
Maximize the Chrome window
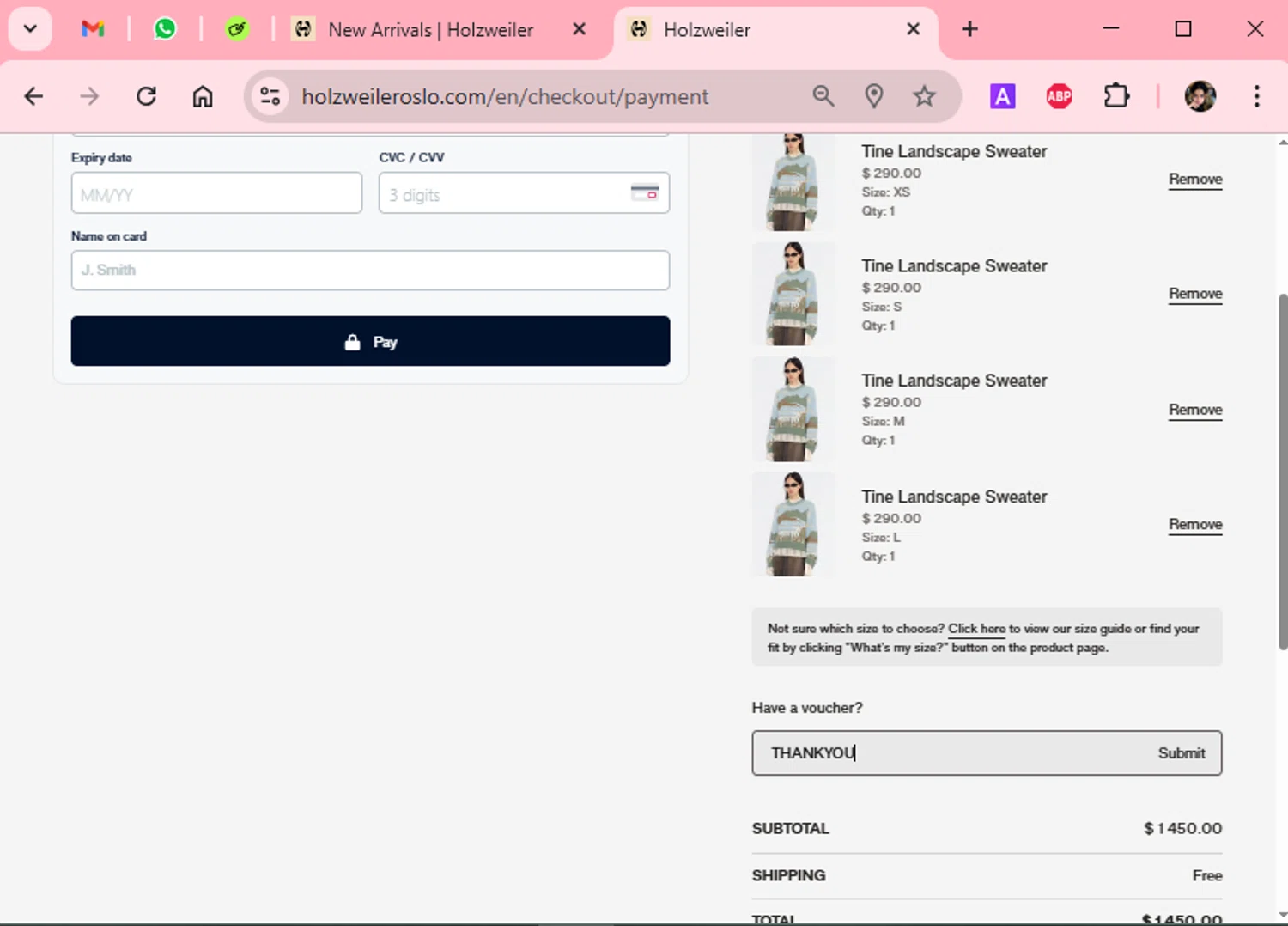point(1183,28)
